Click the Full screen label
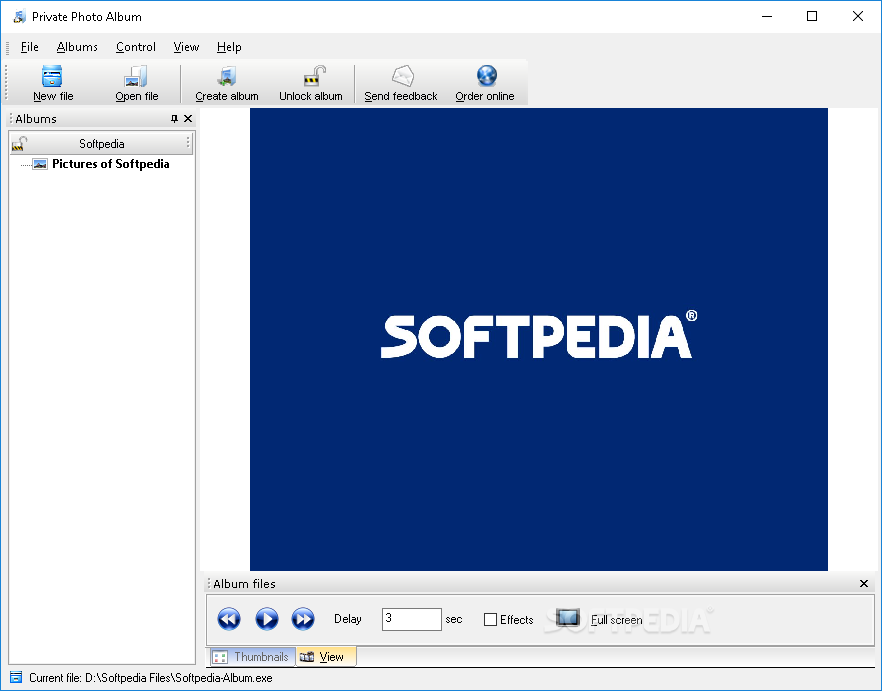 point(616,620)
